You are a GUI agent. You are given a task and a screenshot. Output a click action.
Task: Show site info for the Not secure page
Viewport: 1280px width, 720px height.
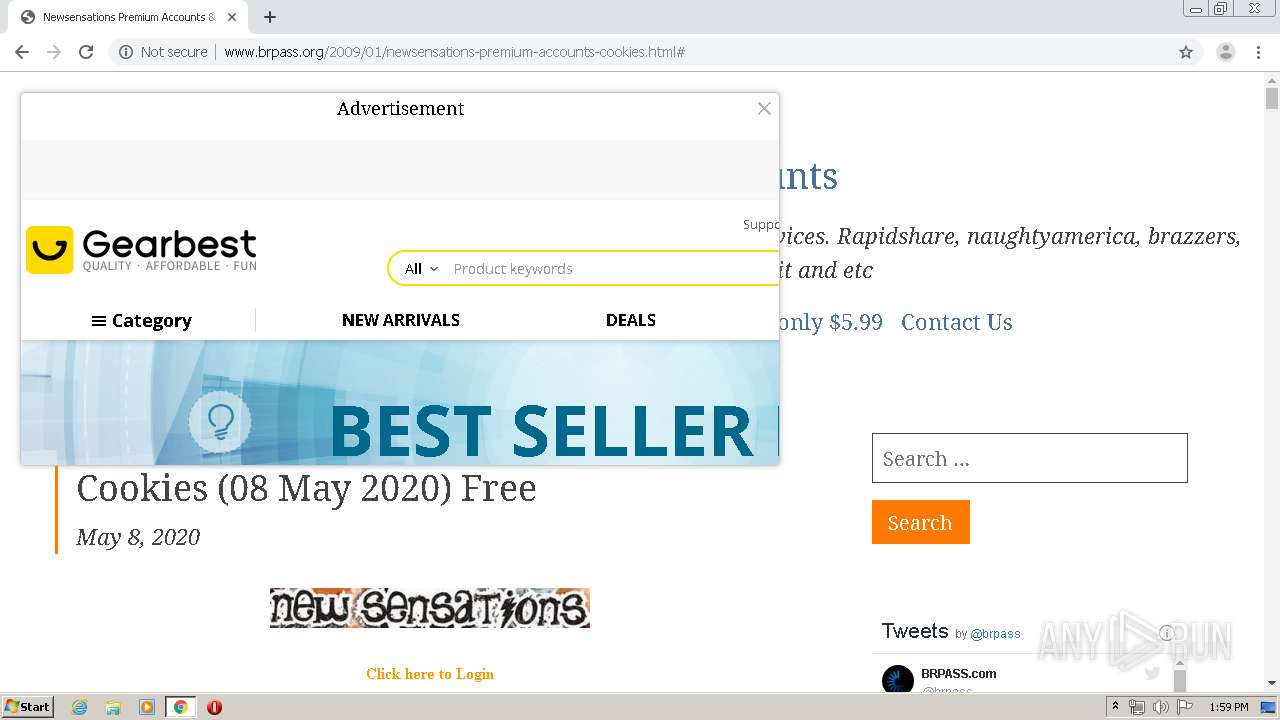point(163,52)
